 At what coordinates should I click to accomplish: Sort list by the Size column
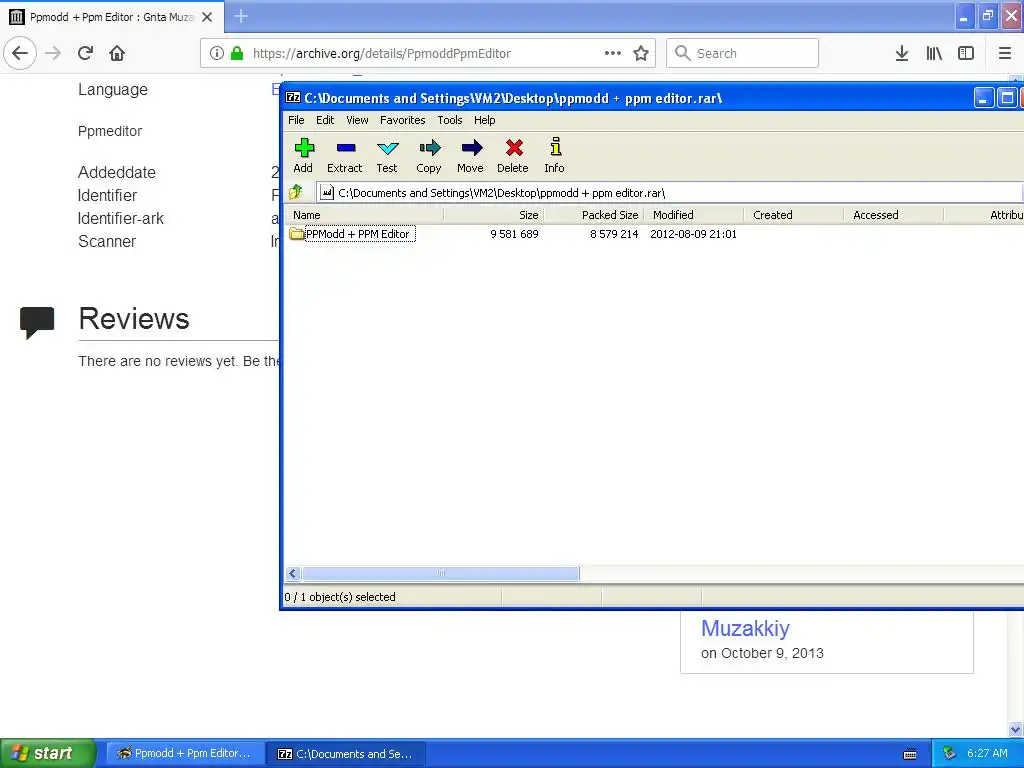[494, 215]
